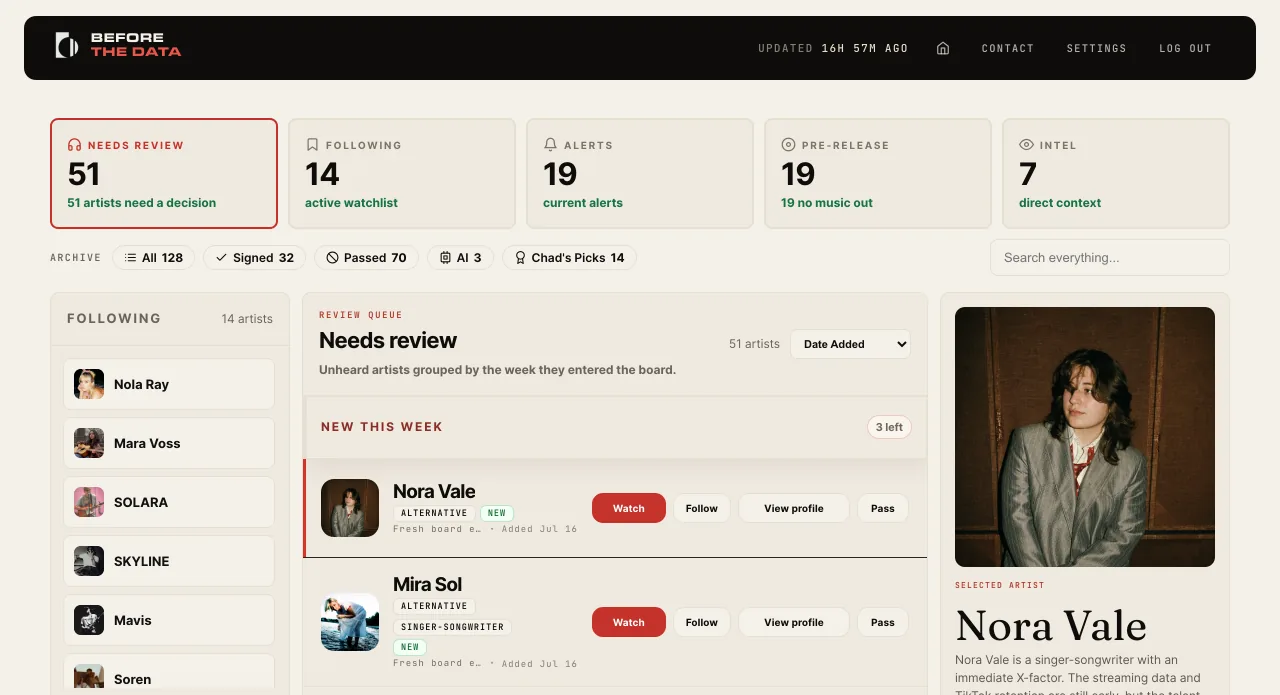This screenshot has width=1280, height=695.
Task: Click the blocked circle icon in Passed filter
Action: coord(332,258)
